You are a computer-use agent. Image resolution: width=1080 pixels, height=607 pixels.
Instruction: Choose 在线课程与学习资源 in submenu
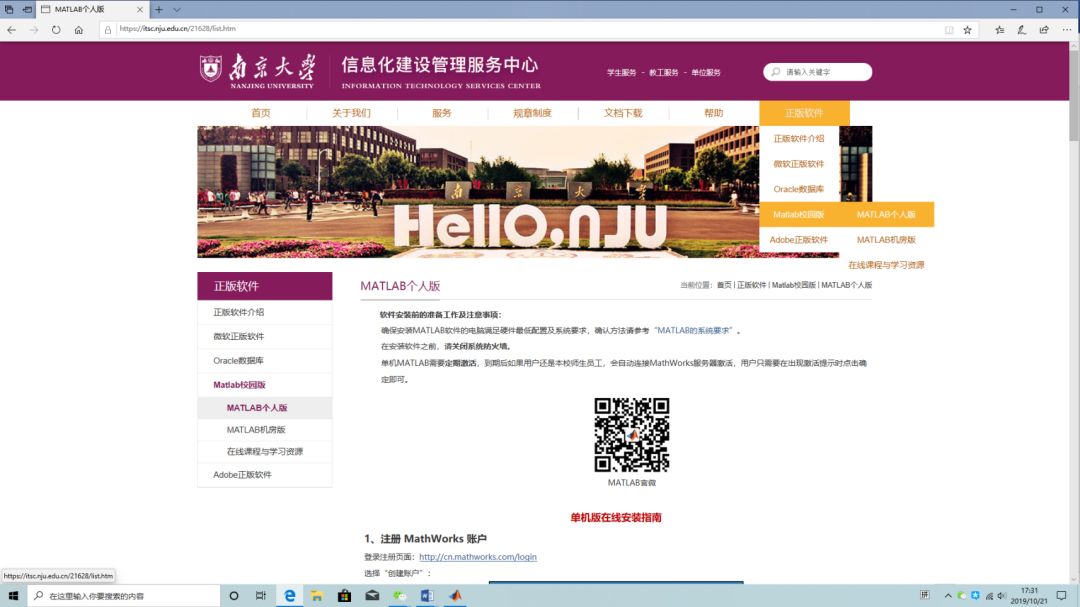click(x=886, y=265)
